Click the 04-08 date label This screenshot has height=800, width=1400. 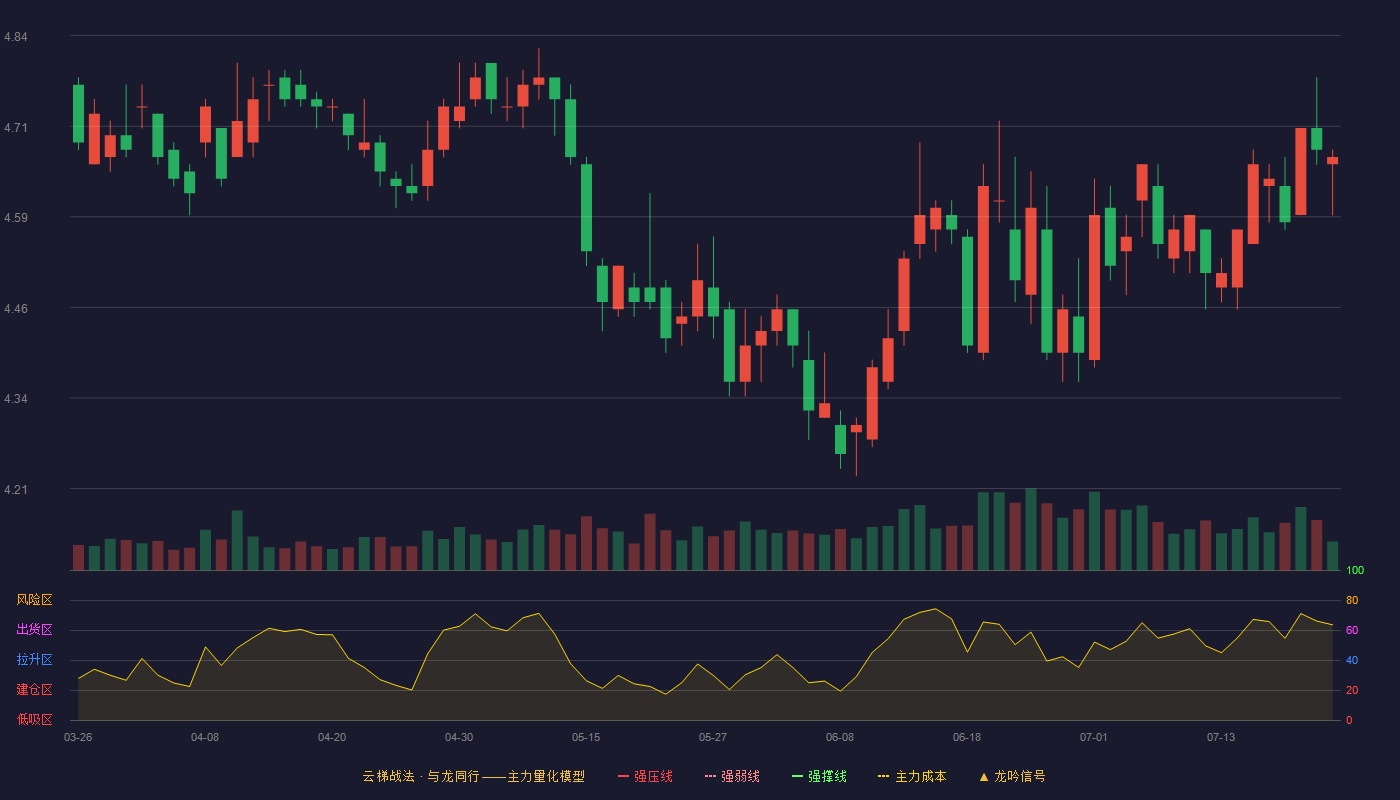205,737
